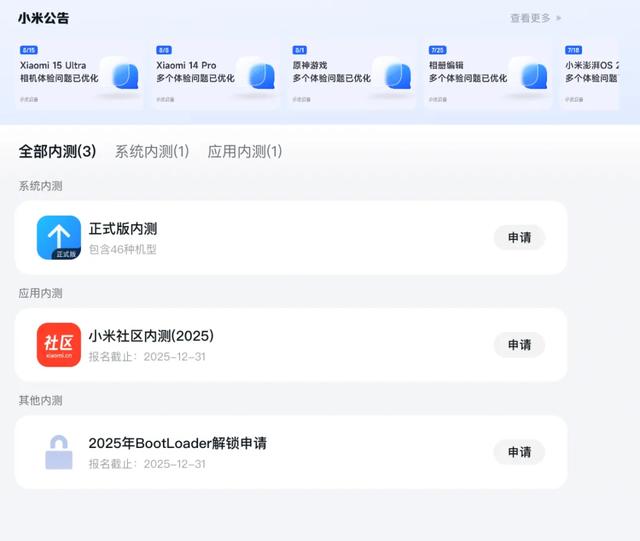Click the 8/15 date badge
The width and height of the screenshot is (640, 541).
click(29, 50)
